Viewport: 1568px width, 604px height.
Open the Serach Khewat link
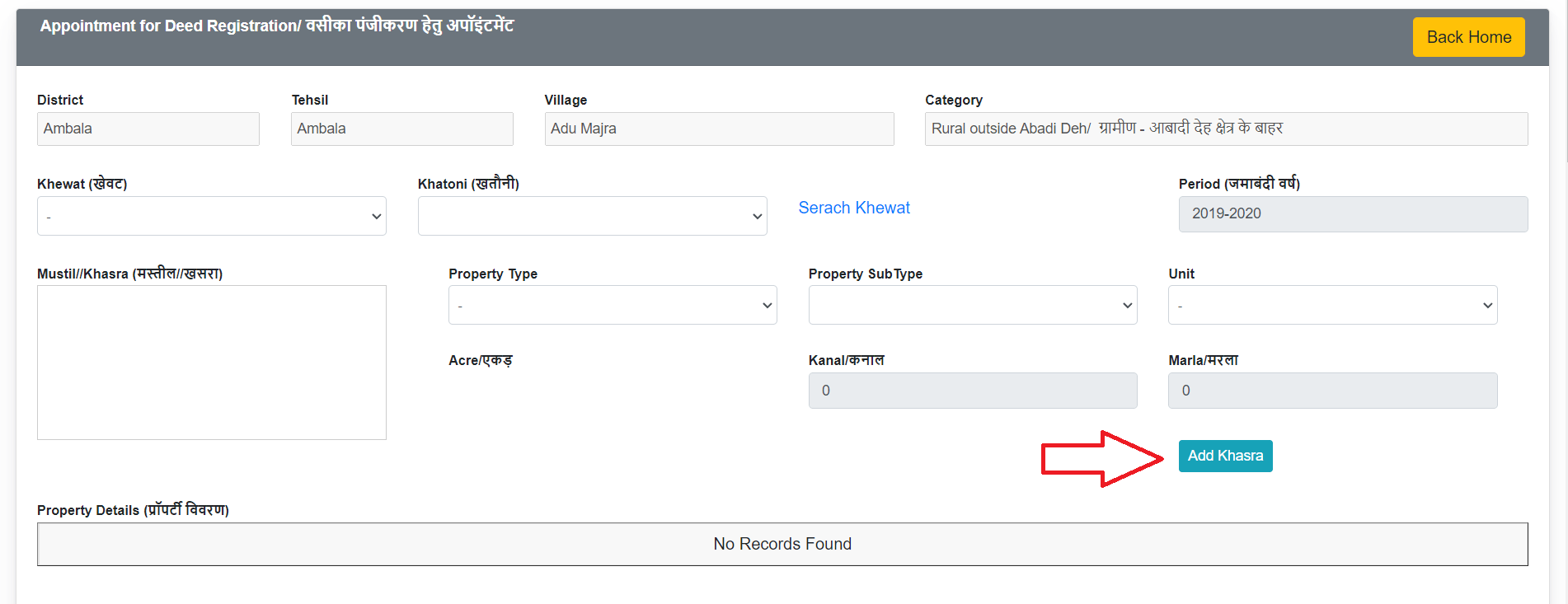854,208
